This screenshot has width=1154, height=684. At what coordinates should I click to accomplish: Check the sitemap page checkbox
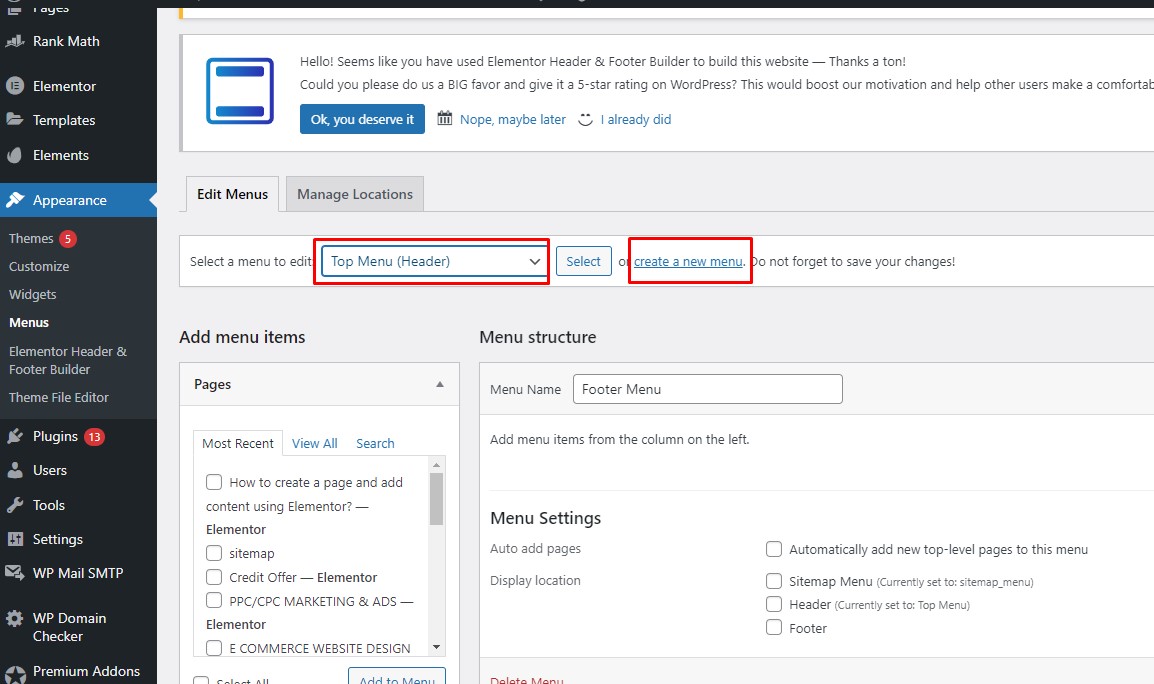[x=214, y=553]
